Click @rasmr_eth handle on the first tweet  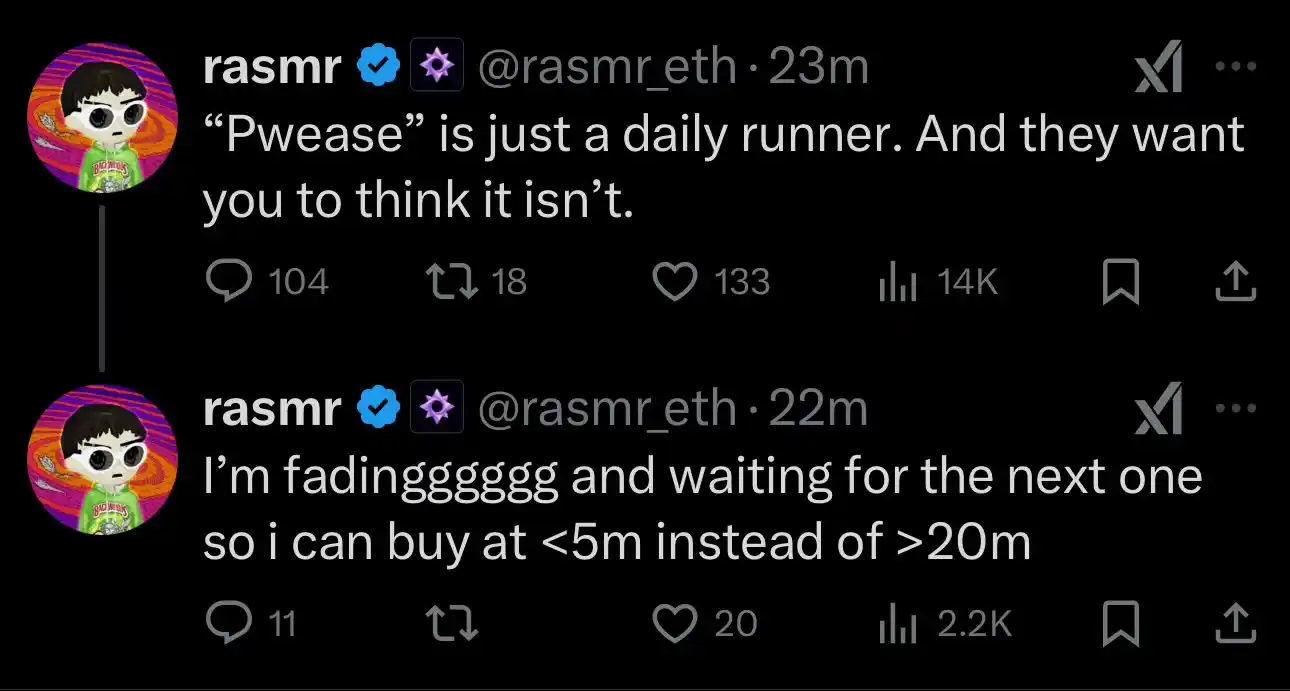click(x=608, y=67)
